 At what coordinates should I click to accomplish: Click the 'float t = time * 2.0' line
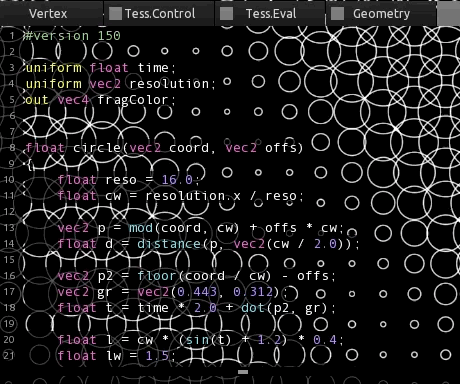point(197,308)
